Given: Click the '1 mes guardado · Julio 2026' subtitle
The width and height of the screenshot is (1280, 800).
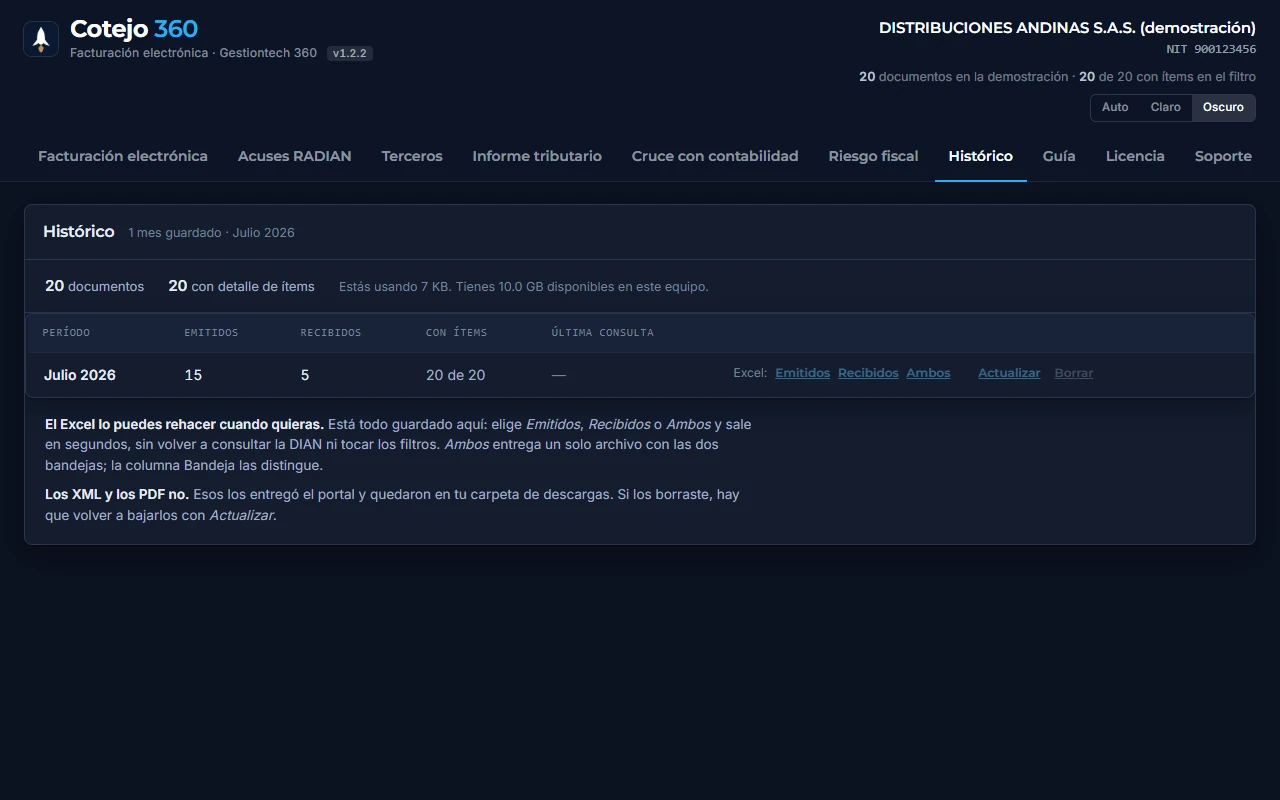Looking at the screenshot, I should pyautogui.click(x=211, y=232).
